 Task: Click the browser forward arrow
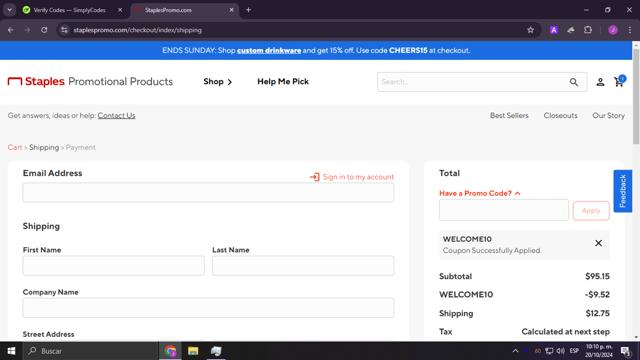tap(27, 30)
